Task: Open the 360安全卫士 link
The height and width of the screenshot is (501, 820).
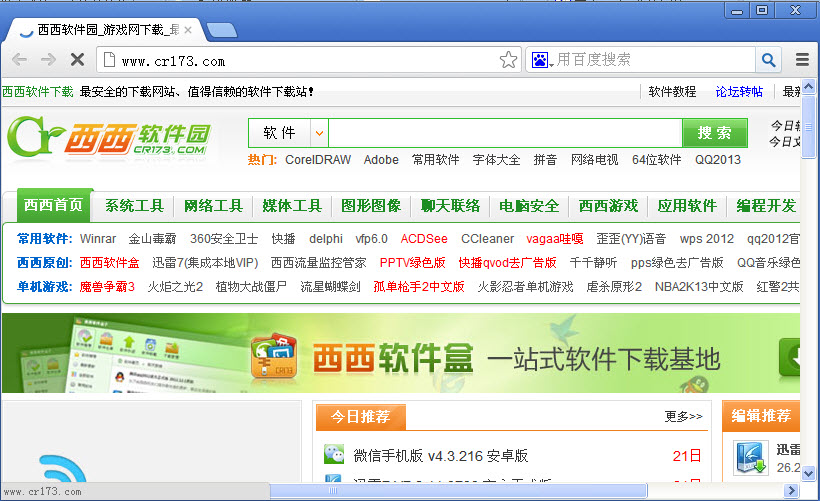Action: click(224, 238)
